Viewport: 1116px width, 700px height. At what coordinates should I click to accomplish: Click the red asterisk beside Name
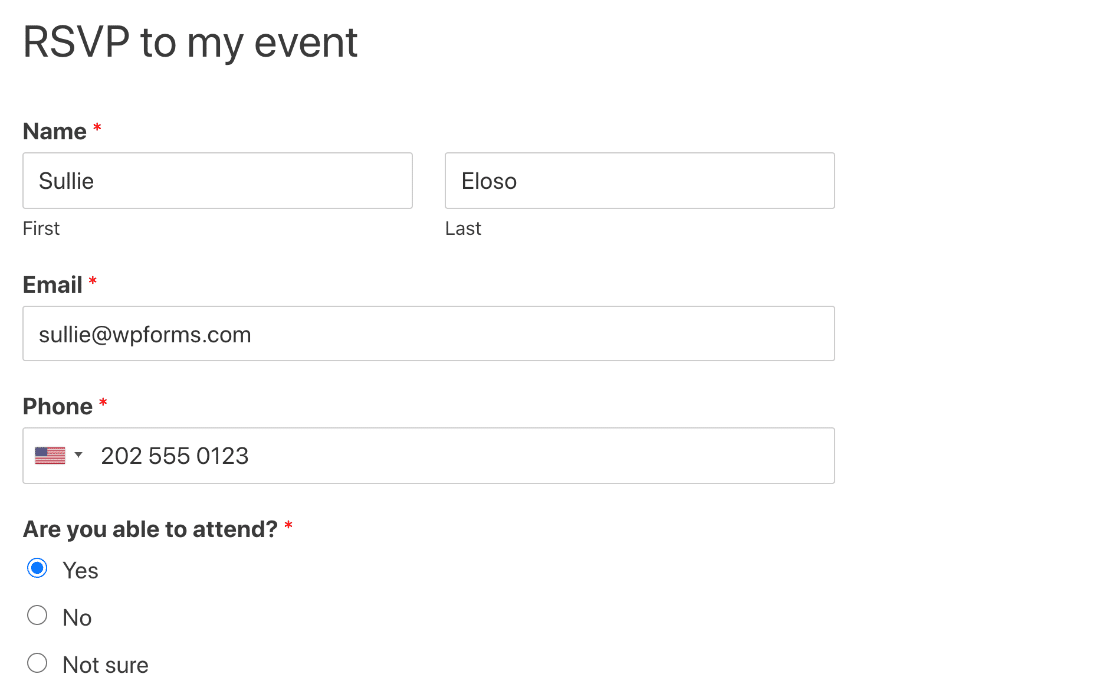97,129
